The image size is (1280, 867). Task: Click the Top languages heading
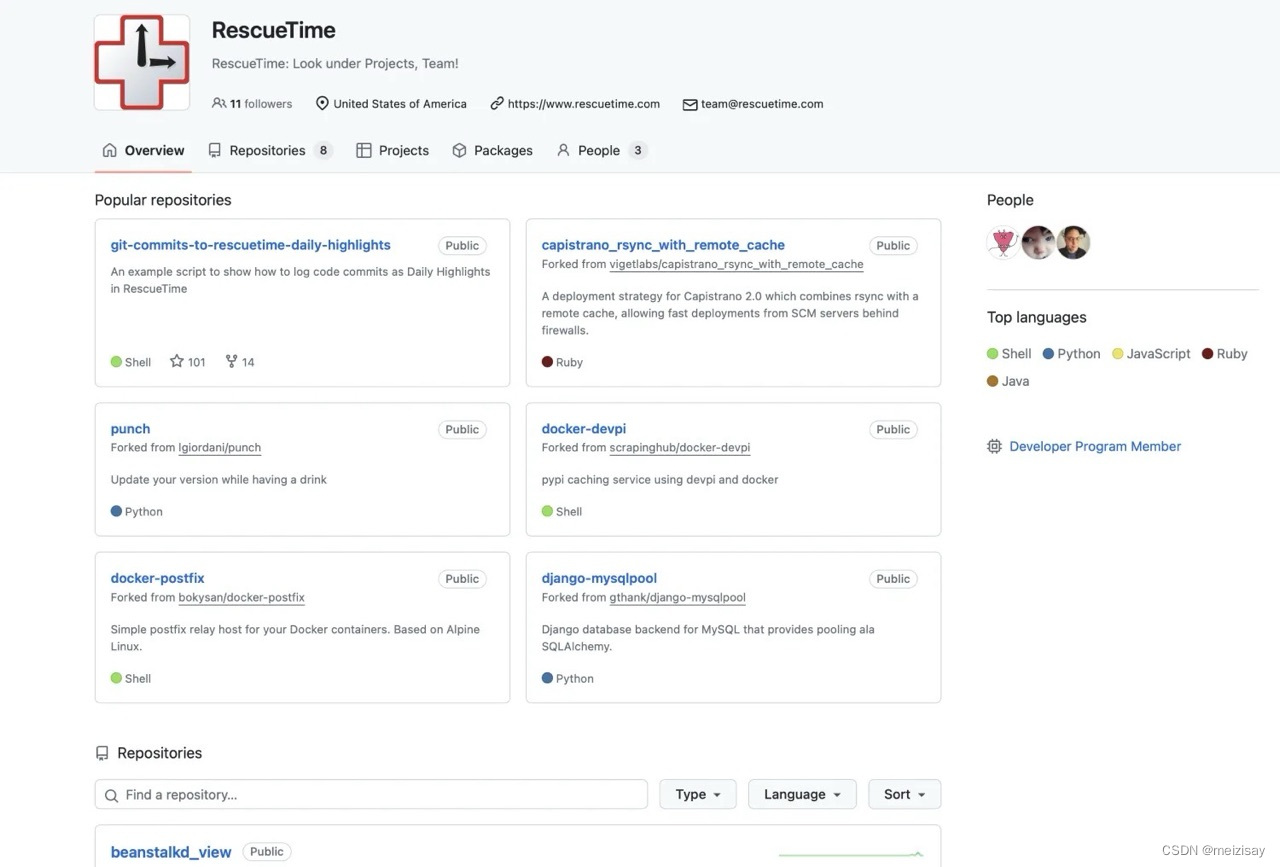(x=1037, y=317)
